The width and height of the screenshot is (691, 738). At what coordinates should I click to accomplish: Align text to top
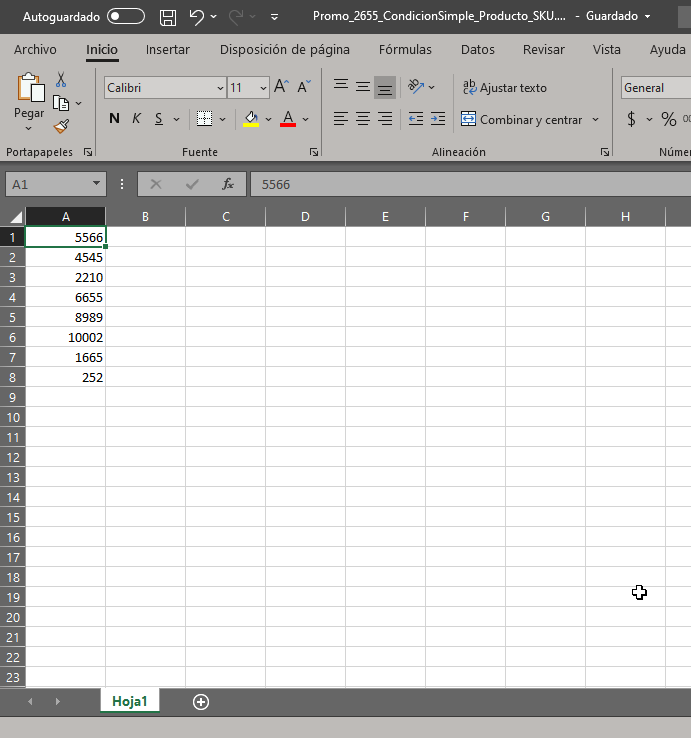341,87
